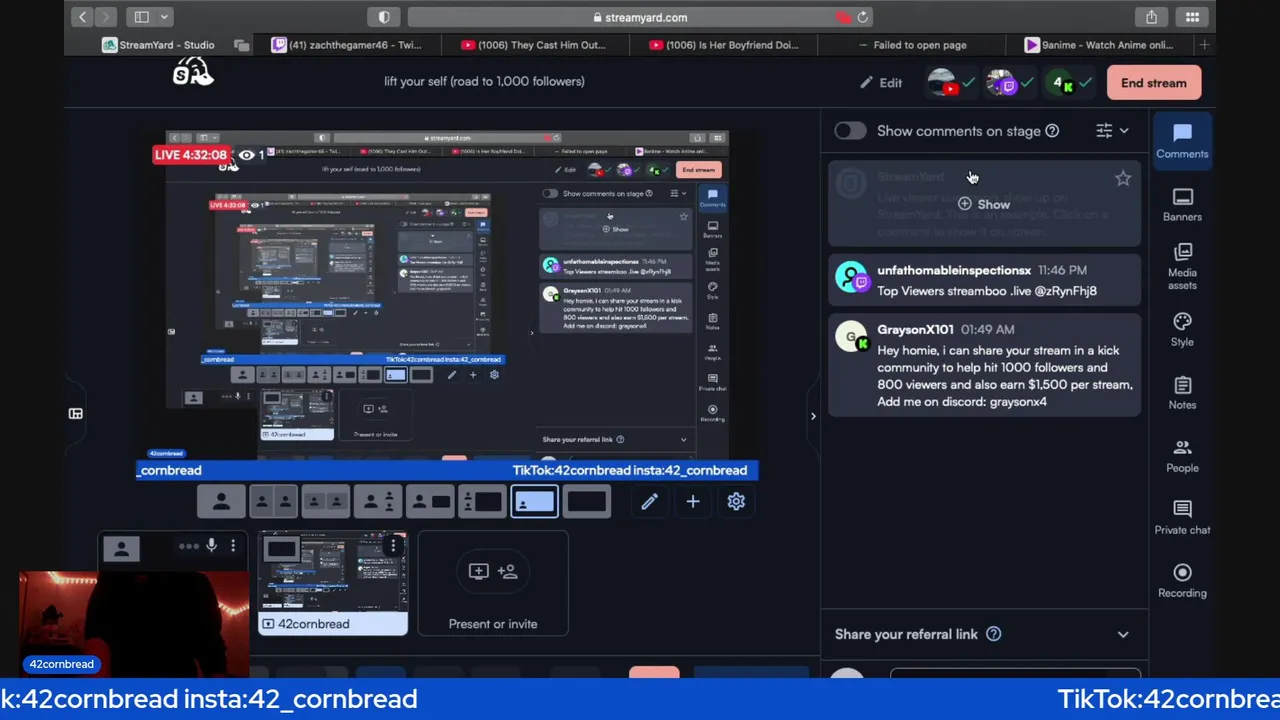Star the StreamYard example comment

(x=1123, y=179)
